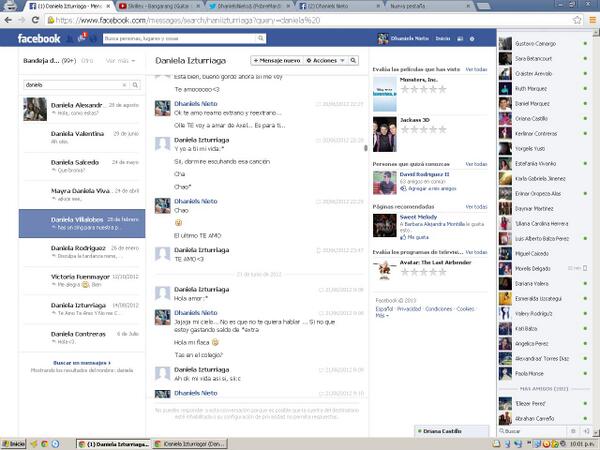The height and width of the screenshot is (450, 600).
Task: Open the Español language link in footer
Action: click(x=384, y=309)
